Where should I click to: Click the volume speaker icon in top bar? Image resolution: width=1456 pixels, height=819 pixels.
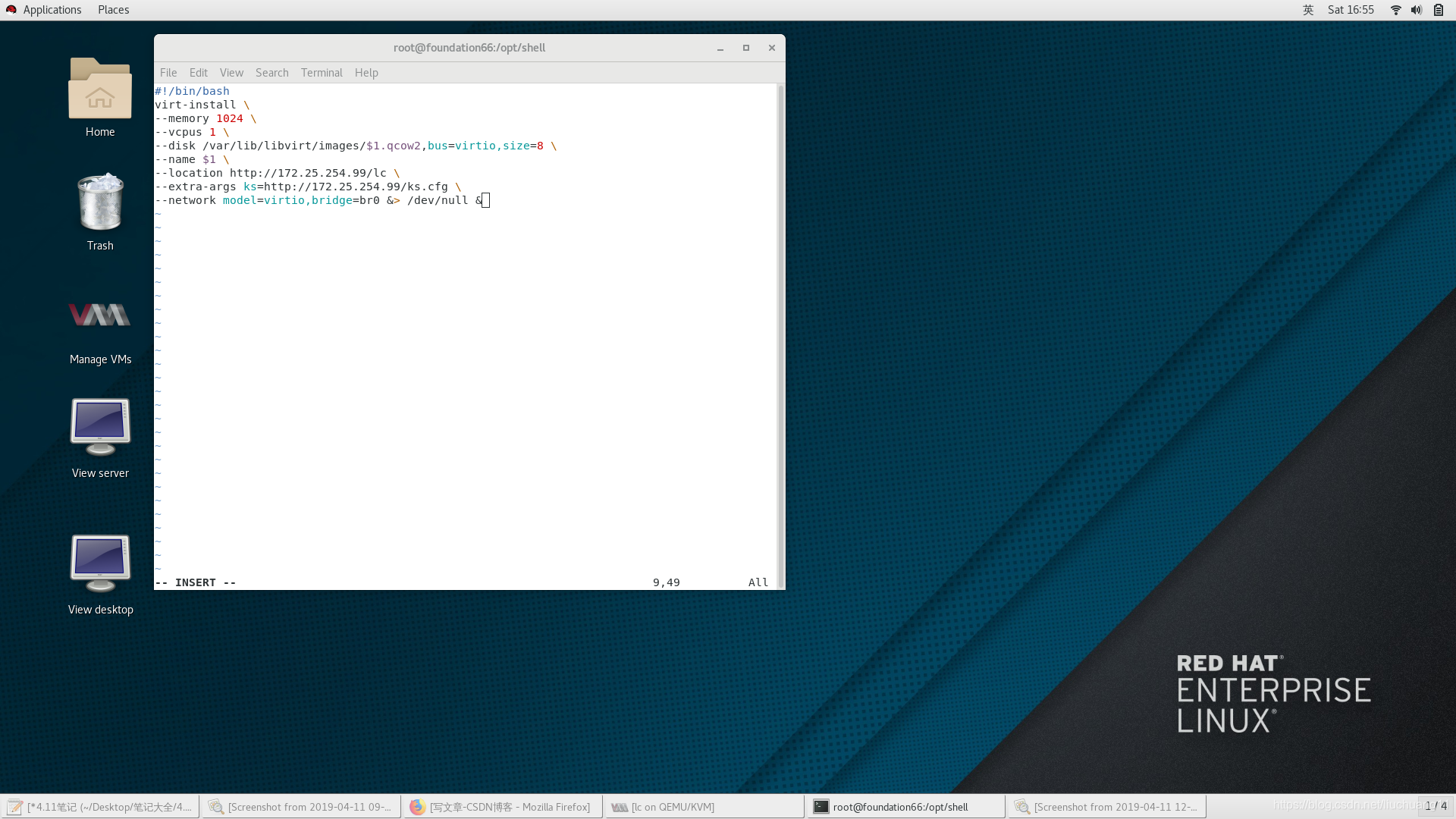click(1416, 10)
